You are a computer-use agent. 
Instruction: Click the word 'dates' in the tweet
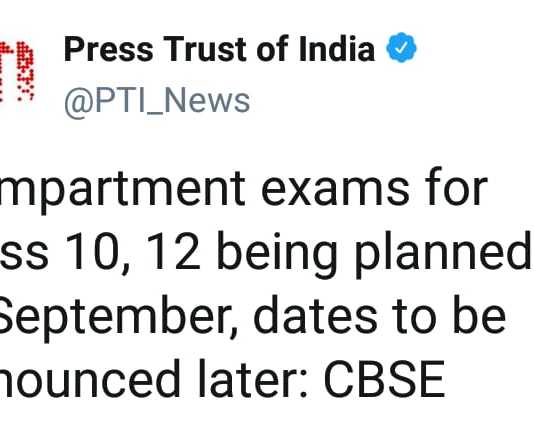(315, 315)
